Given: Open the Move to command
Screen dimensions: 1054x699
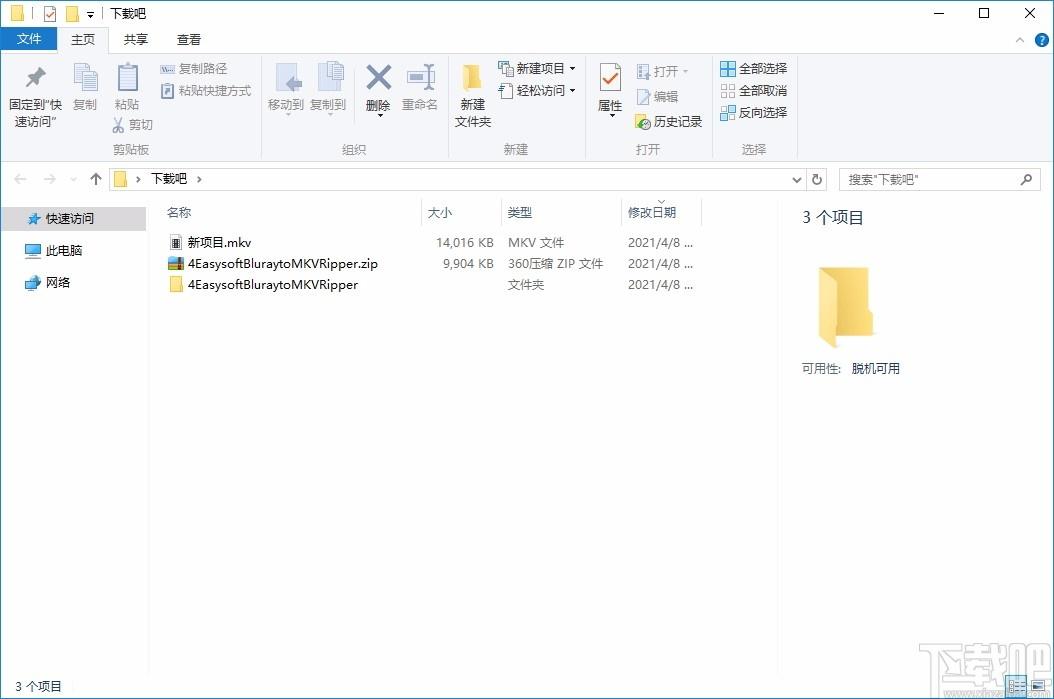Looking at the screenshot, I should click(286, 89).
